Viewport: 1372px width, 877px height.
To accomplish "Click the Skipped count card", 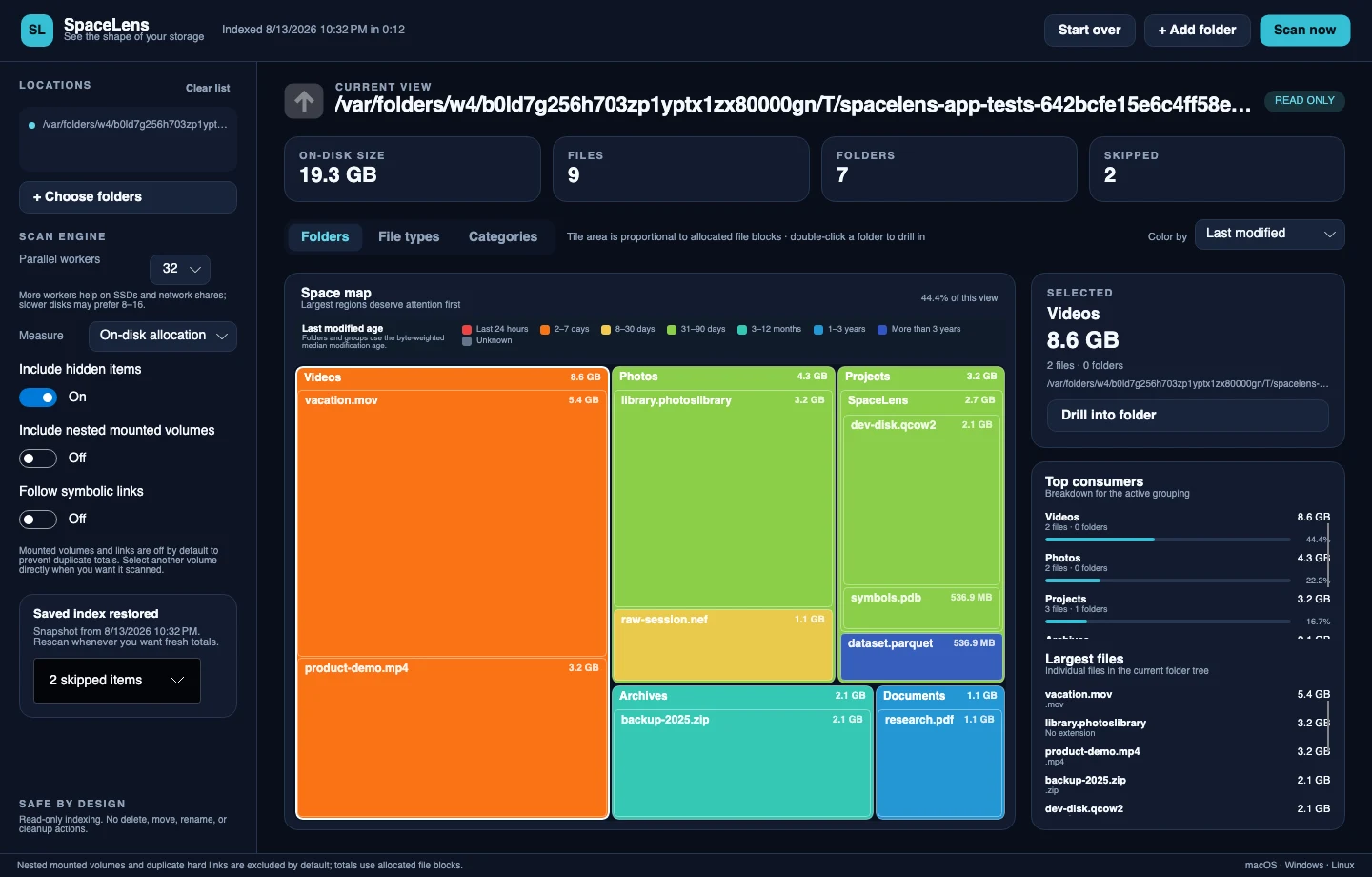I will pyautogui.click(x=1217, y=170).
